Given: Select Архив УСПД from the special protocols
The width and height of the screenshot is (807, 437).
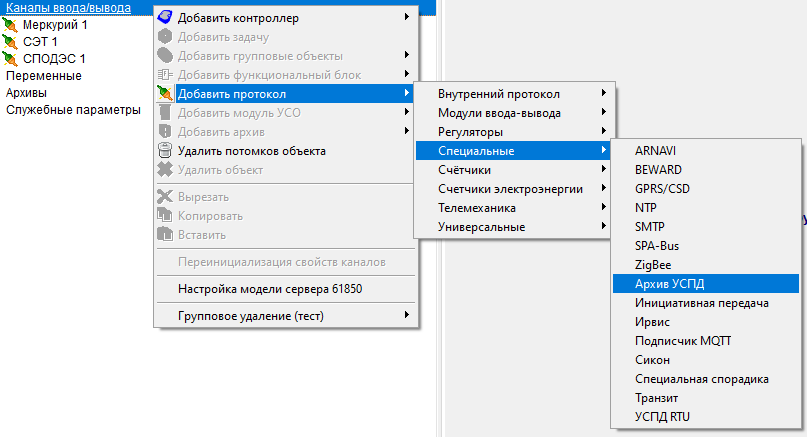Looking at the screenshot, I should point(669,284).
